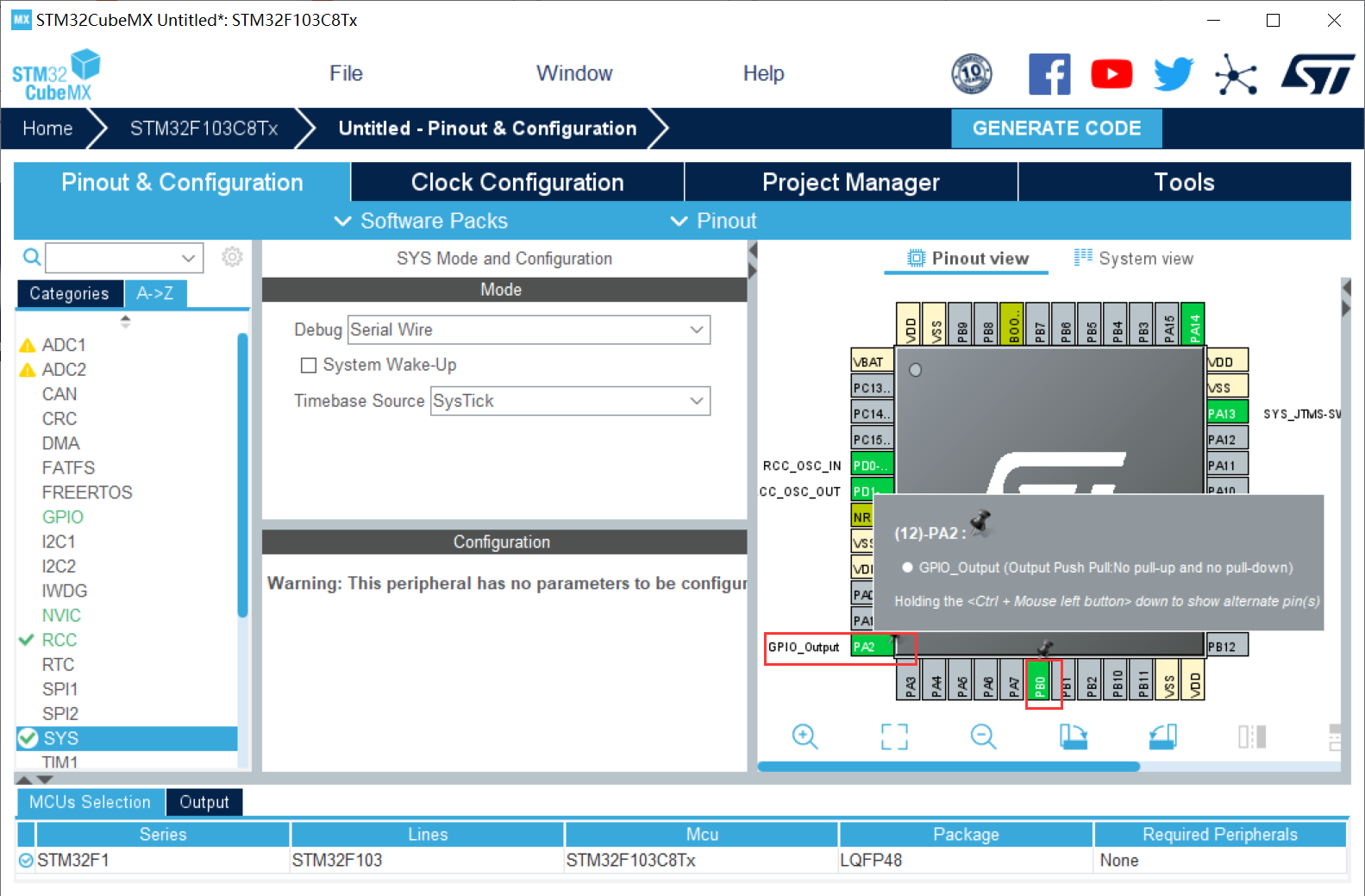Select the RCC category item
The image size is (1365, 896).
[x=59, y=640]
